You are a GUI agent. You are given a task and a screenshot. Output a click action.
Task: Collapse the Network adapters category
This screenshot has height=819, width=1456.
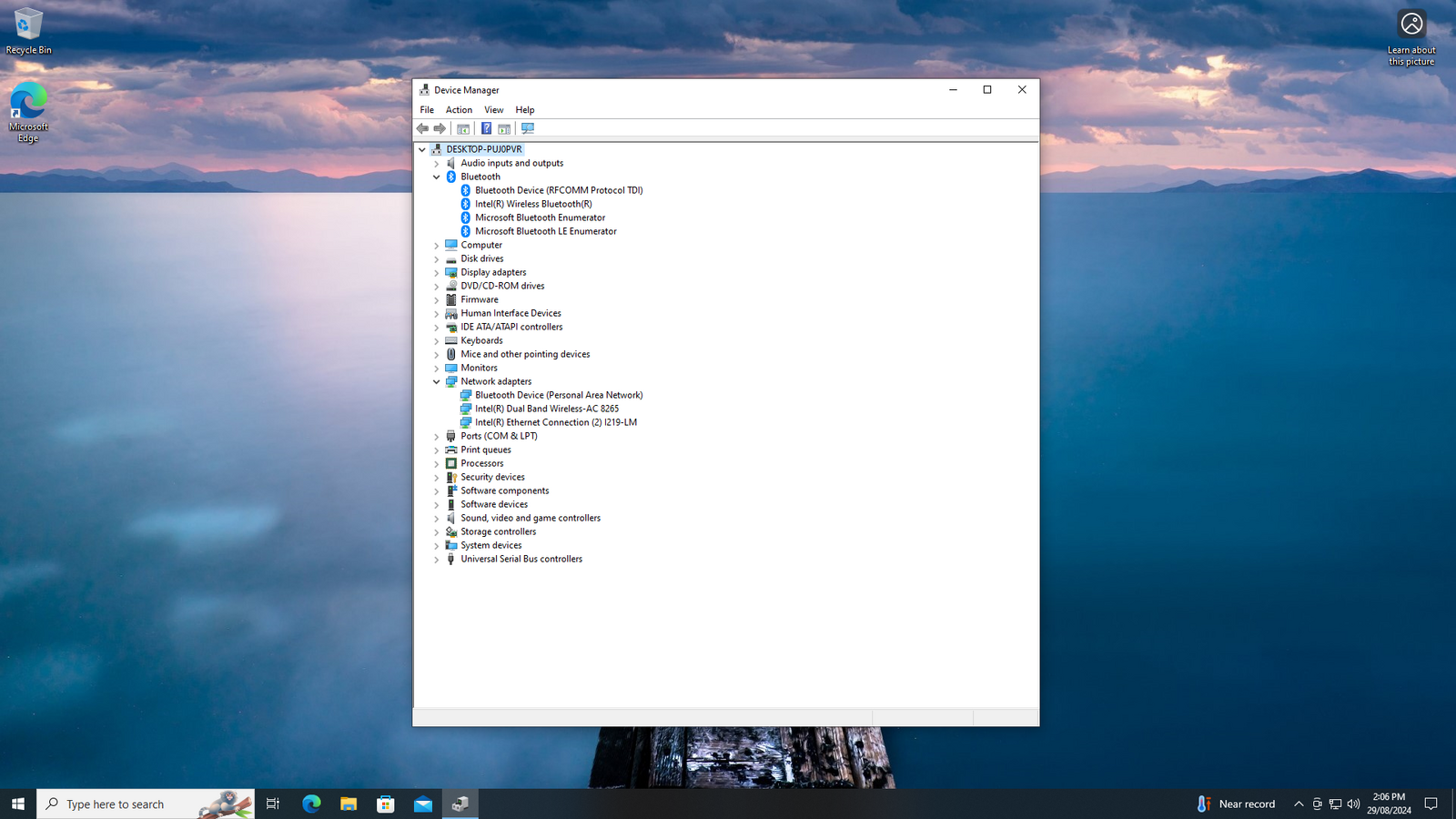tap(437, 382)
